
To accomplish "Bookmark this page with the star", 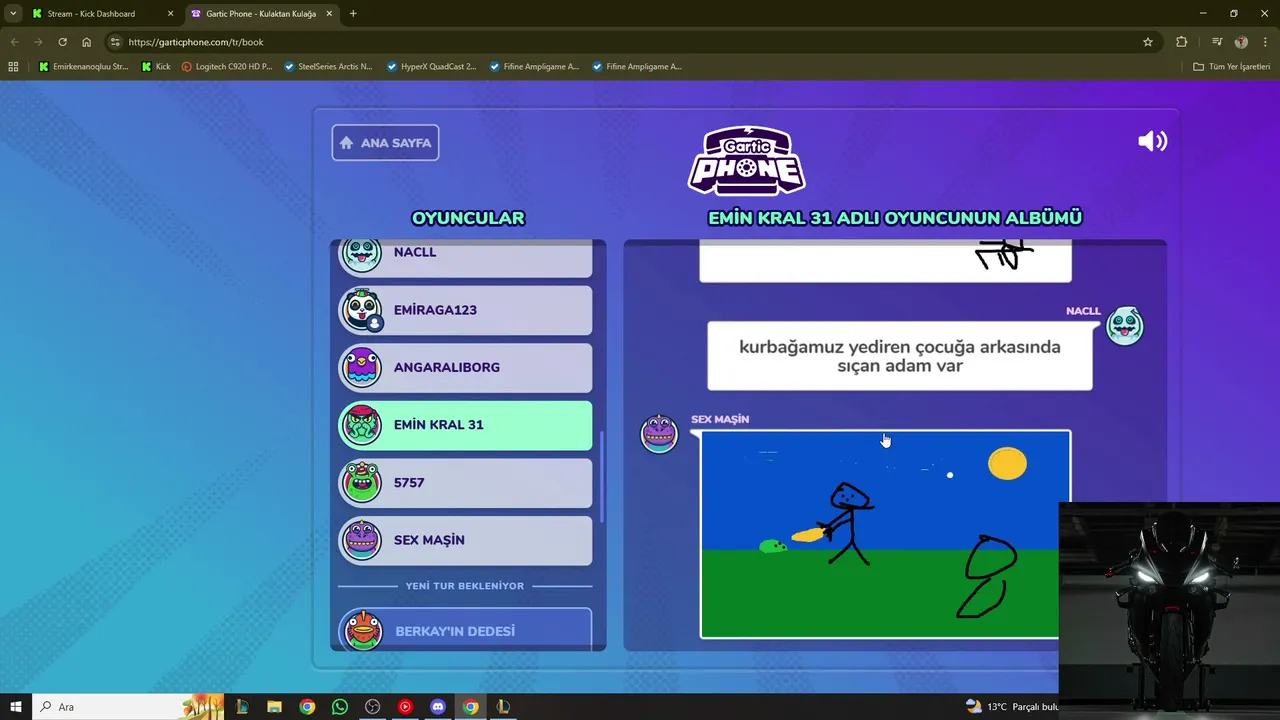I will [1148, 42].
